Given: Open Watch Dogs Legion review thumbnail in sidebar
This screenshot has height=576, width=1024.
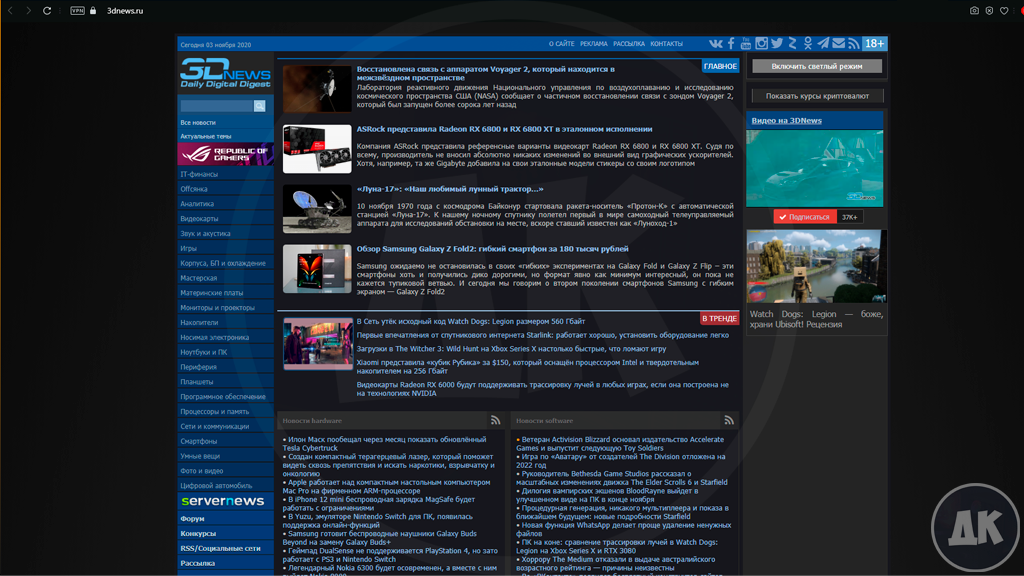Looking at the screenshot, I should pyautogui.click(x=816, y=266).
